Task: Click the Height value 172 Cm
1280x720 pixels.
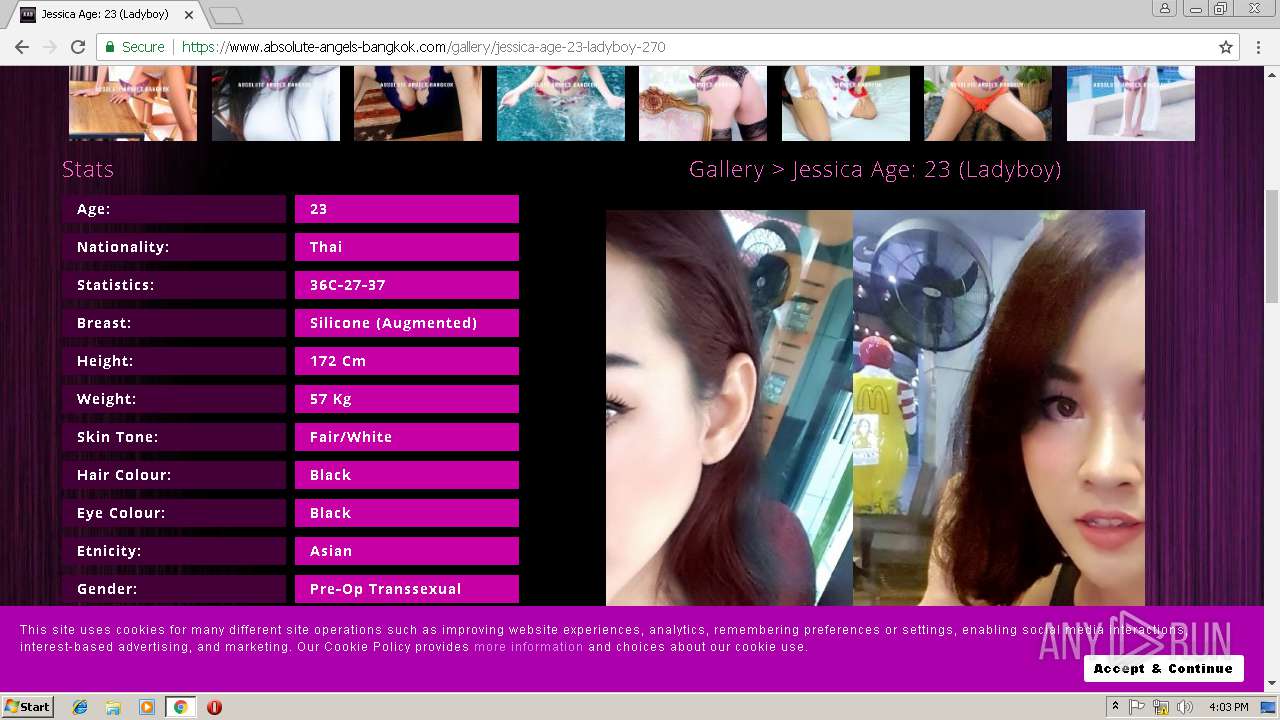Action: [x=407, y=361]
